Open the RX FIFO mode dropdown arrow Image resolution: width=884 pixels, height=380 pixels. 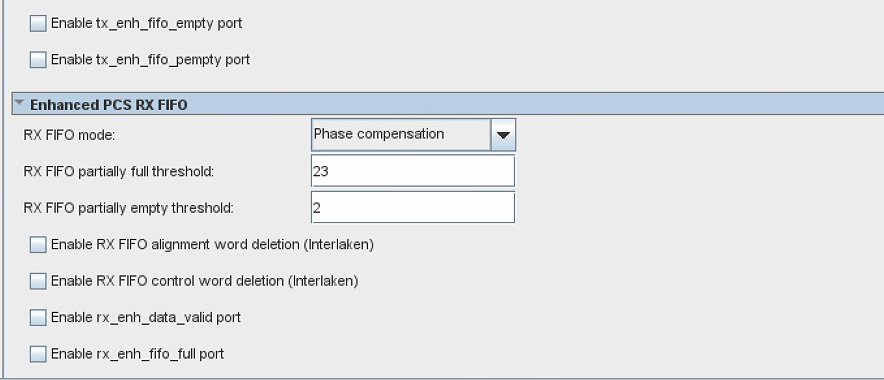tap(503, 135)
